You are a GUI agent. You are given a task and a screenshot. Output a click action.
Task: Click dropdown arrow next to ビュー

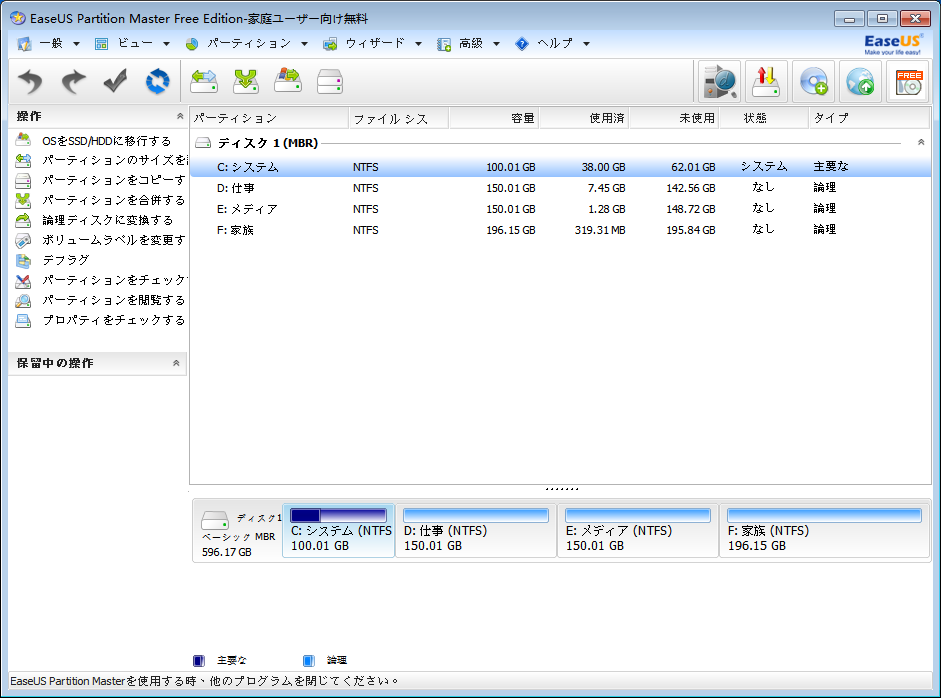point(166,44)
